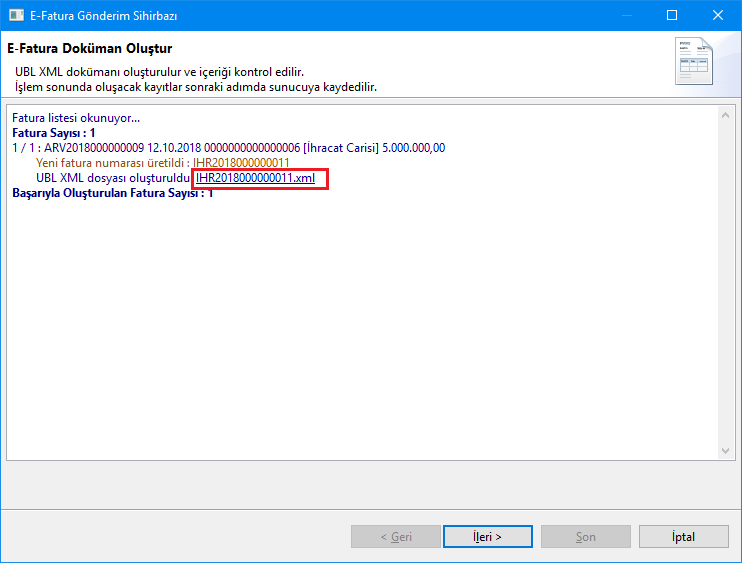Minimize the E-Fatura wizard window
The width and height of the screenshot is (742, 563).
tap(626, 16)
